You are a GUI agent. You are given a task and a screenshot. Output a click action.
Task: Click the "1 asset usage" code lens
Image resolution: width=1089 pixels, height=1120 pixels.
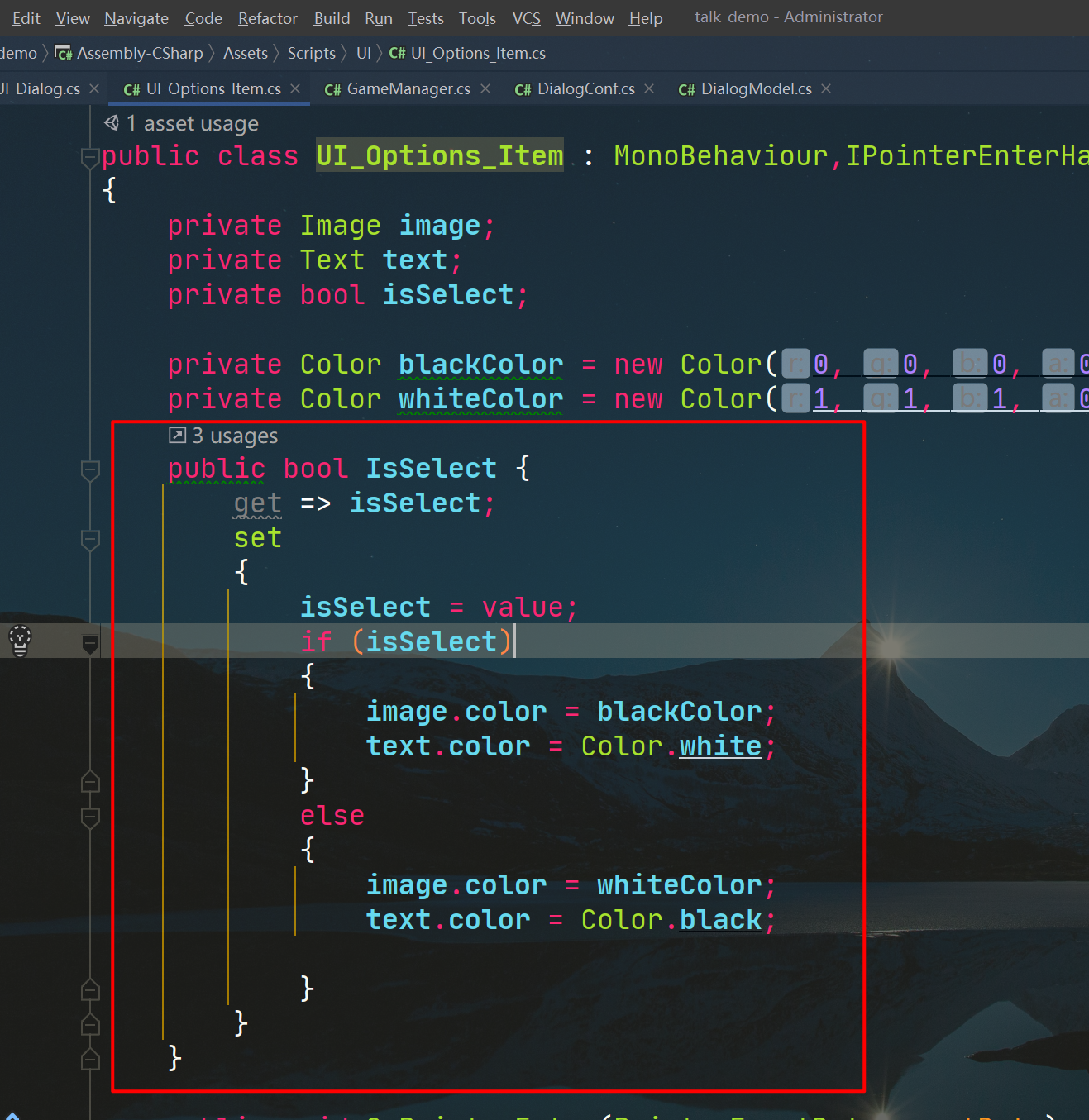tap(192, 124)
